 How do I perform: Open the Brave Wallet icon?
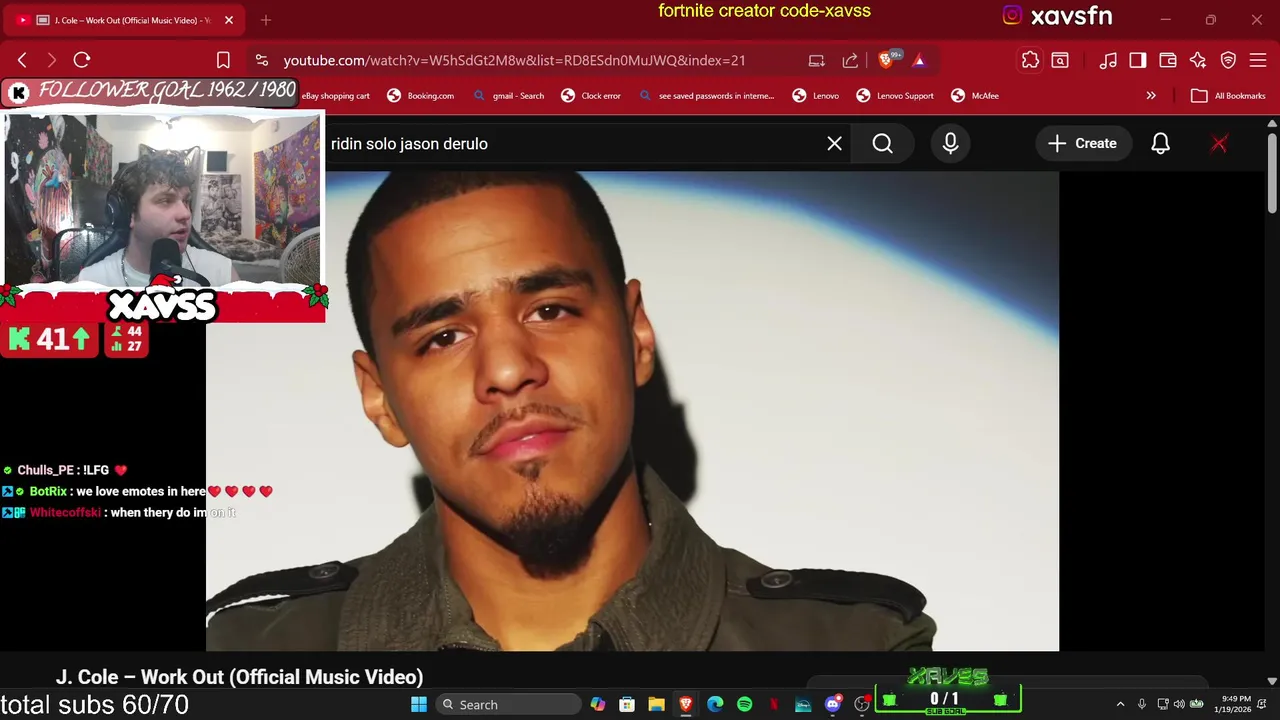pyautogui.click(x=1168, y=60)
